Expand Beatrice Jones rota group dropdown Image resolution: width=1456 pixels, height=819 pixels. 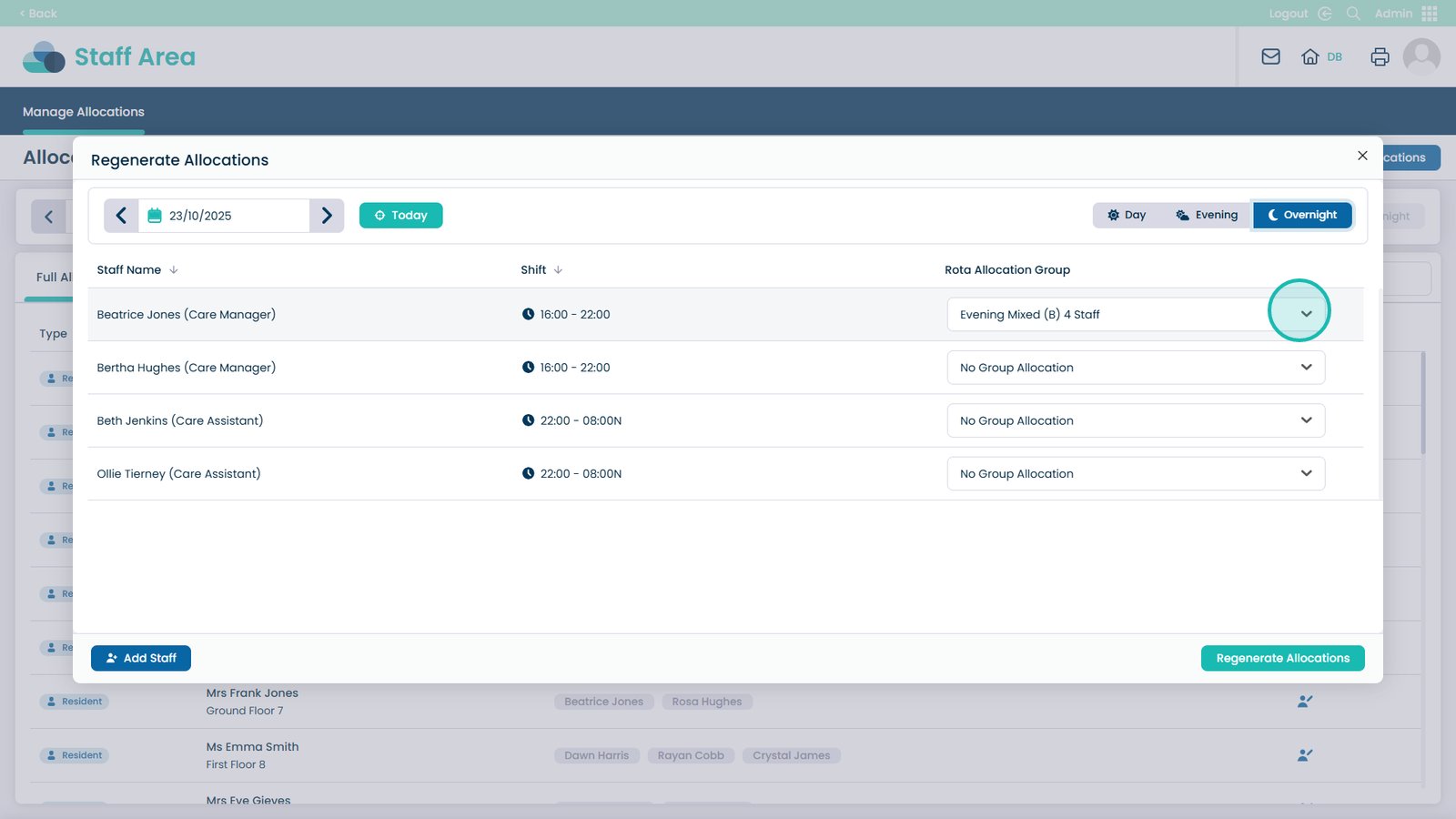coord(1305,314)
